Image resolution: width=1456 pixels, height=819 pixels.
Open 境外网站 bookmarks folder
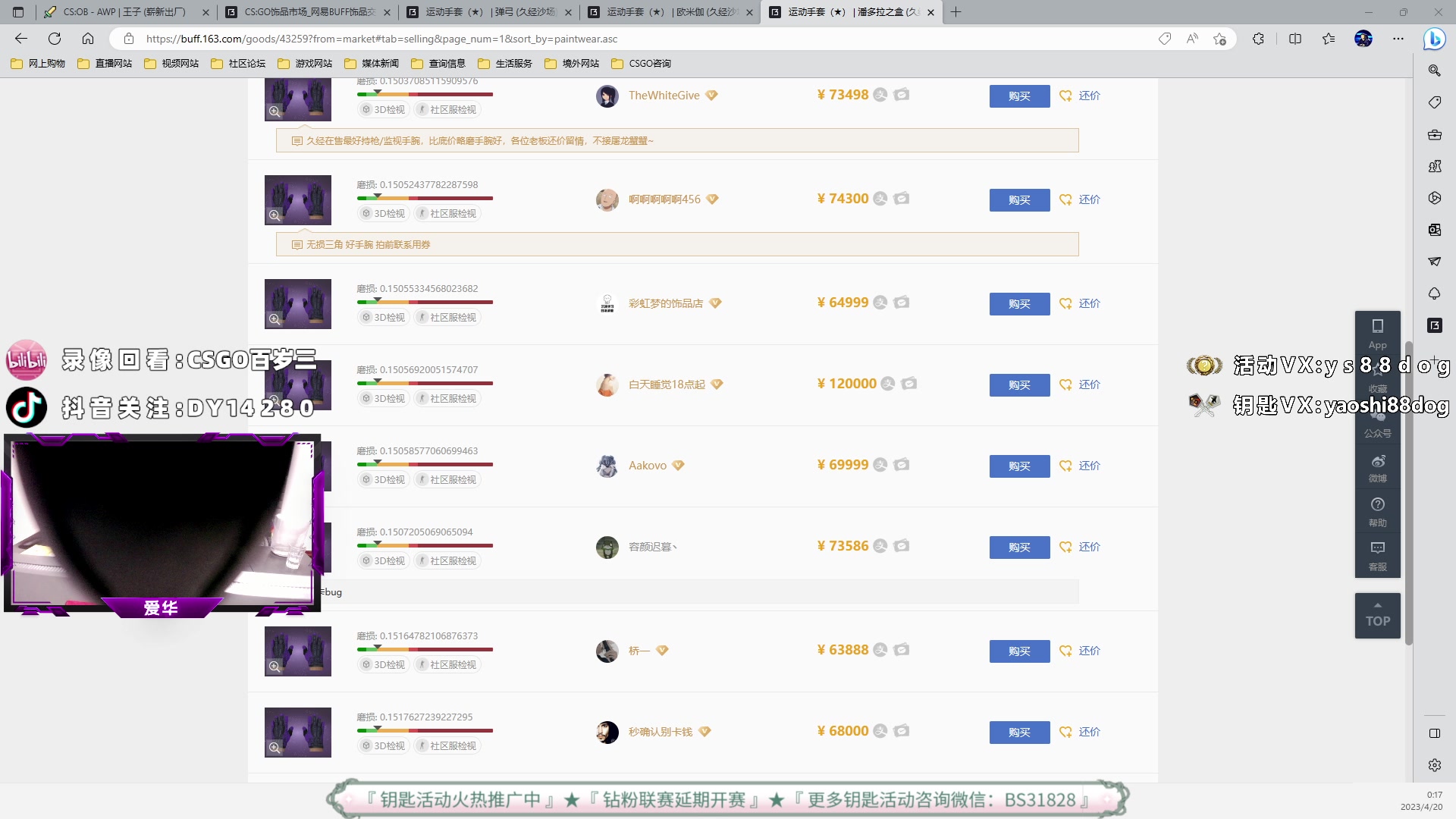[572, 64]
